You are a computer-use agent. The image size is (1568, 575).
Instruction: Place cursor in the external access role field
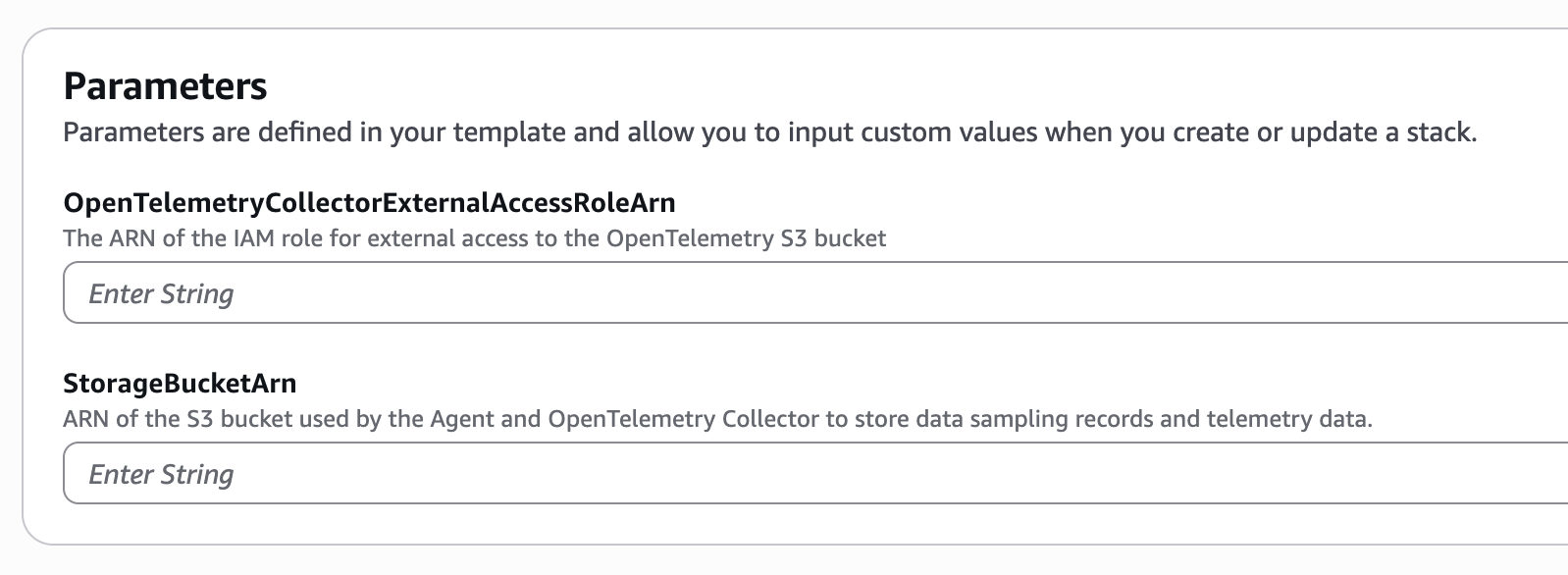tap(814, 293)
